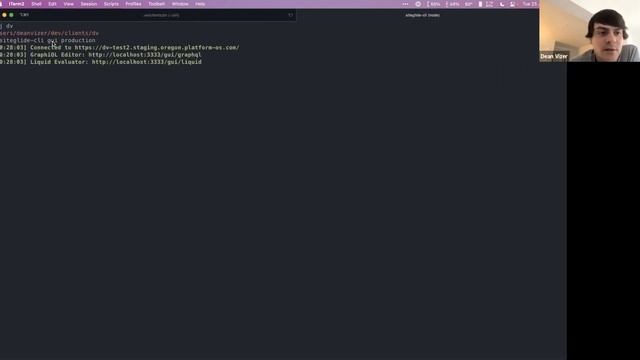Open the Scripts menu
Viewport: 640px width, 360px height.
(x=111, y=4)
